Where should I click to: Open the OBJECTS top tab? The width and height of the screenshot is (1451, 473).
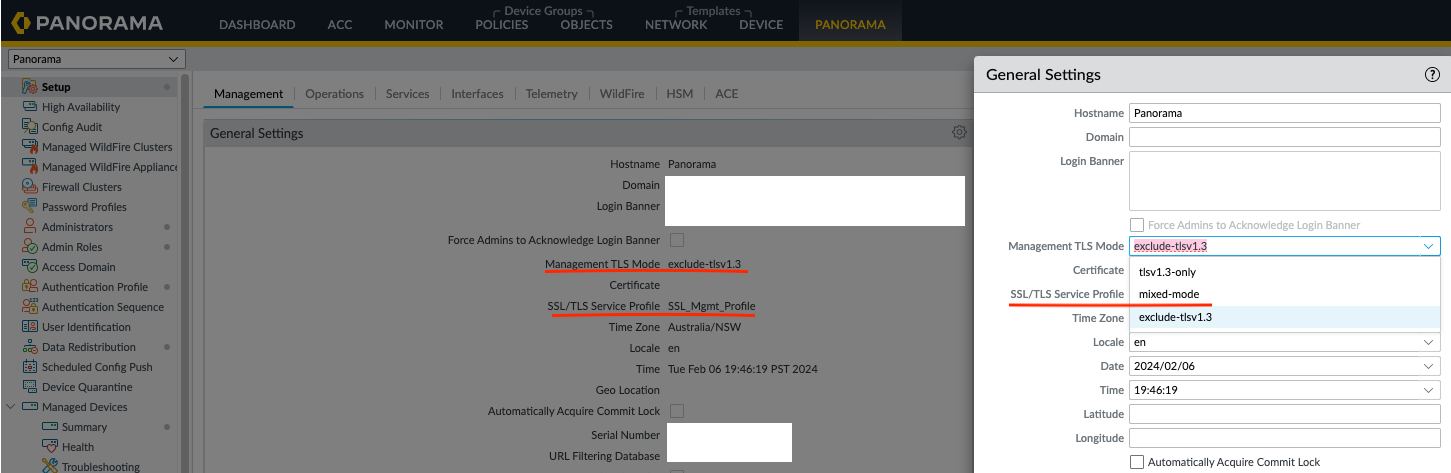[x=586, y=25]
